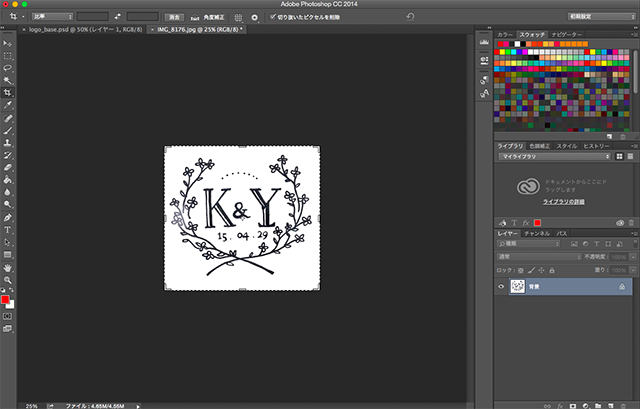
Task: Swap foreground and background colors
Action: (11, 290)
